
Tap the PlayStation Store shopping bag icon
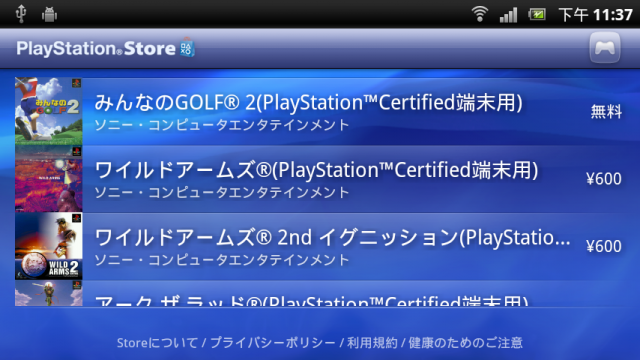click(187, 48)
